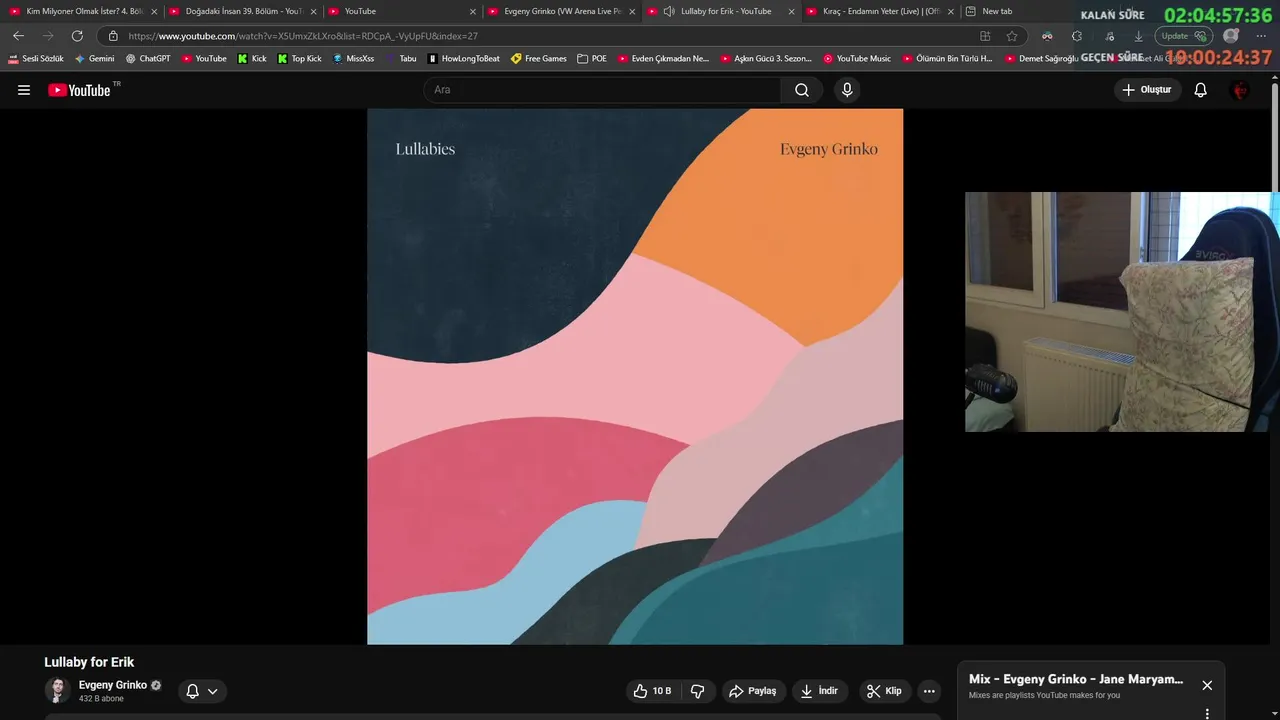The image size is (1280, 720).
Task: Open the YouTube guide hamburger menu
Action: (24, 90)
